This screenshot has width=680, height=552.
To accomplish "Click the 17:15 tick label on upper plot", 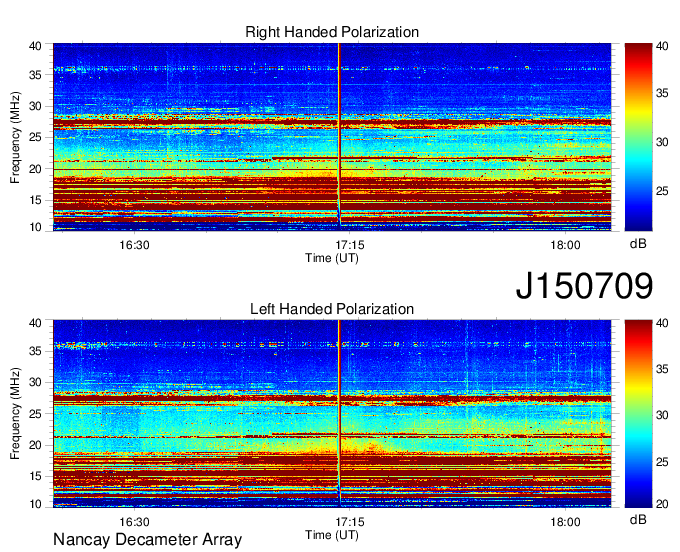I will (x=350, y=245).
